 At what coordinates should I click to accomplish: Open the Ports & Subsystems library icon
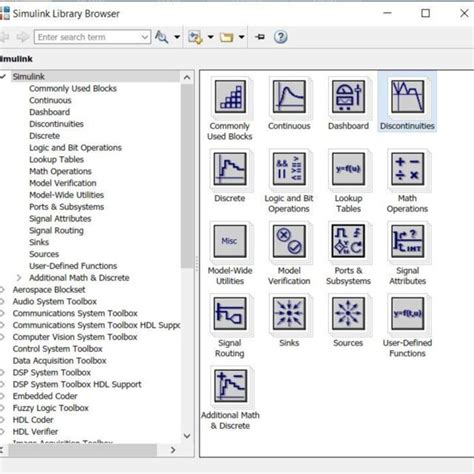[348, 241]
